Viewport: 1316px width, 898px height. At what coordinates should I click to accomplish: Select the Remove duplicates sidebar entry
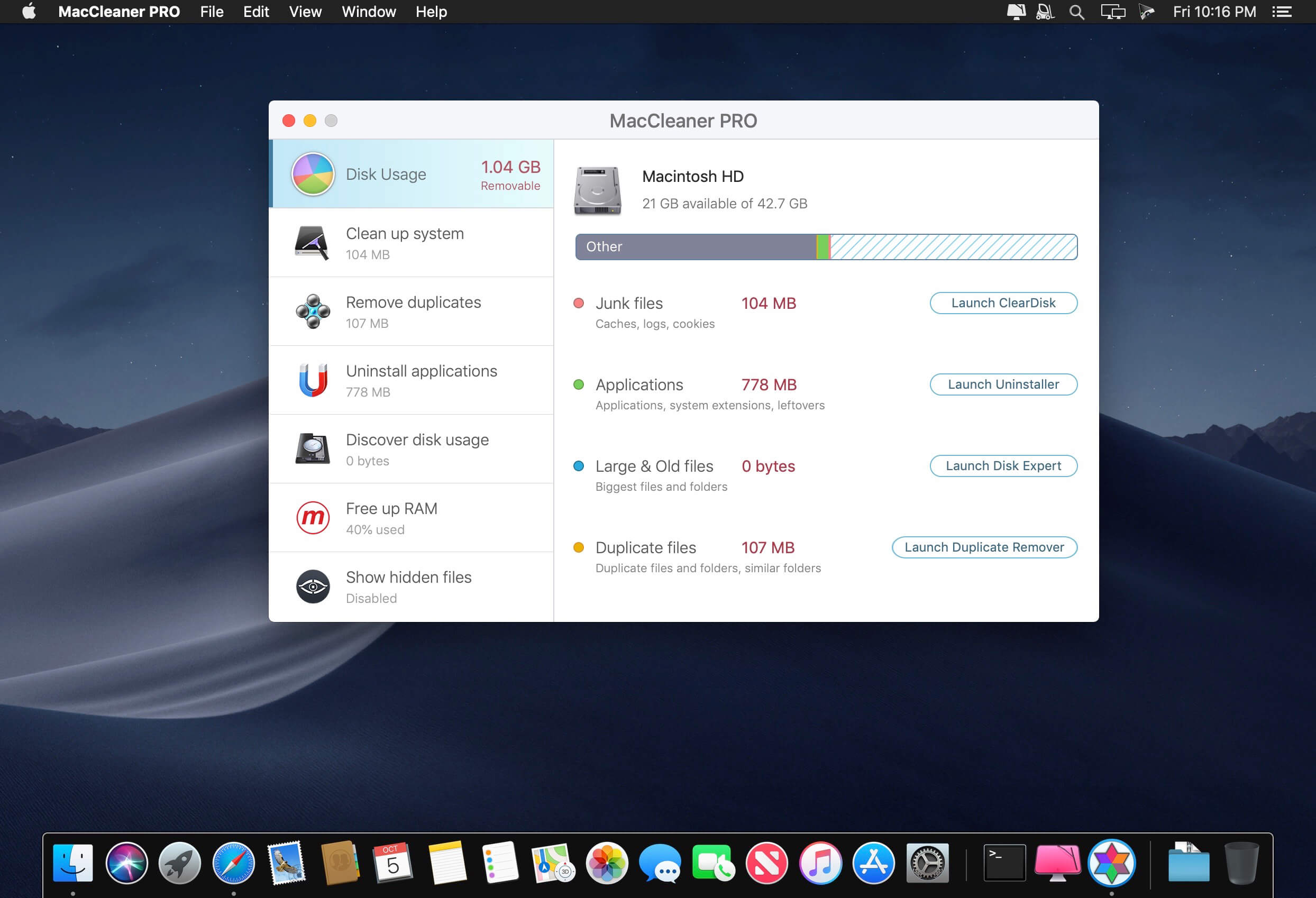pyautogui.click(x=413, y=311)
